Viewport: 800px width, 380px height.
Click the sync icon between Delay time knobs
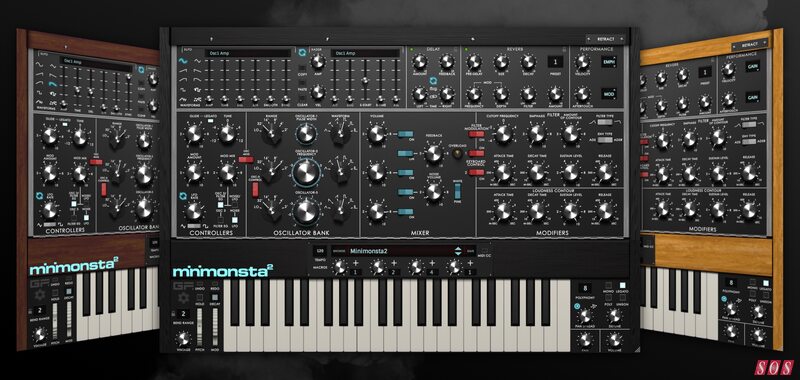click(433, 81)
